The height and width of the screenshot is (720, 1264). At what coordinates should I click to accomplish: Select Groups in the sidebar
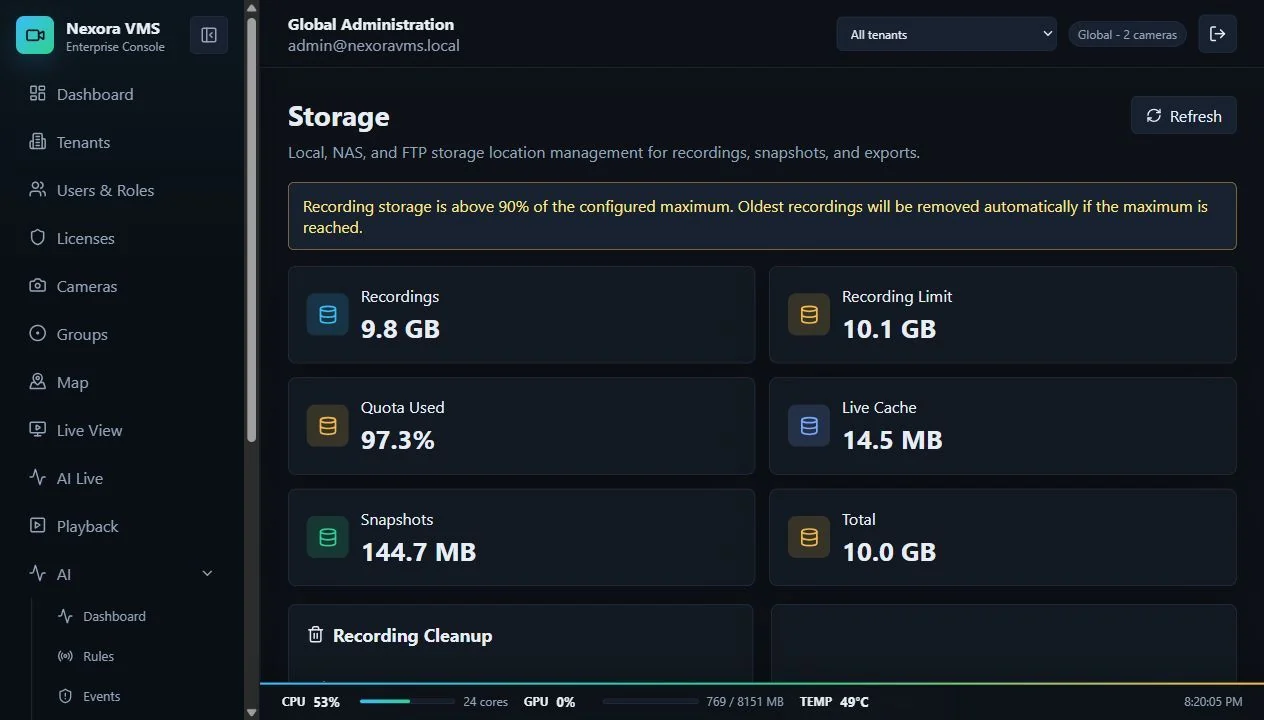122,334
